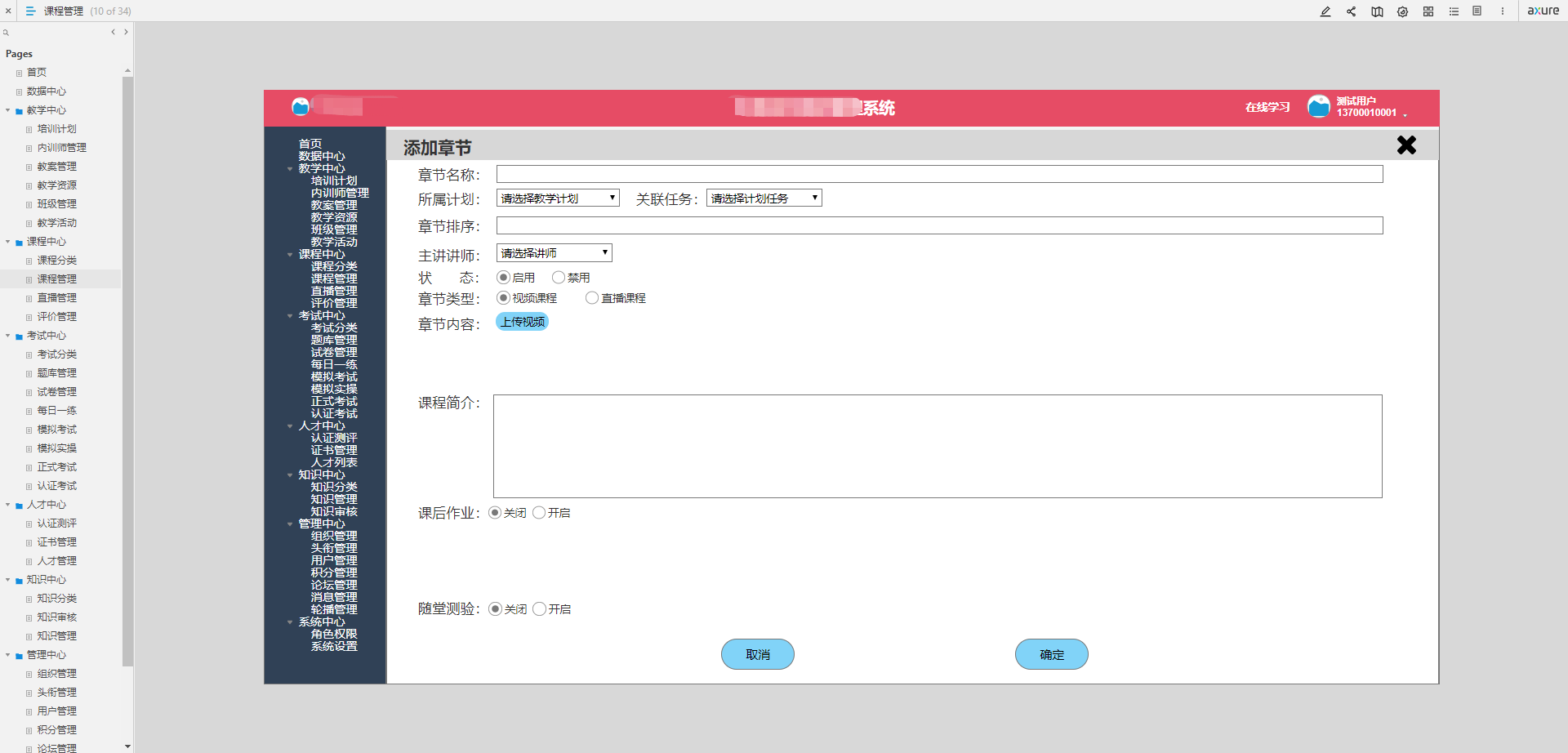
Task: Click page icon beside 数据中心 in Pages
Action: point(19,91)
